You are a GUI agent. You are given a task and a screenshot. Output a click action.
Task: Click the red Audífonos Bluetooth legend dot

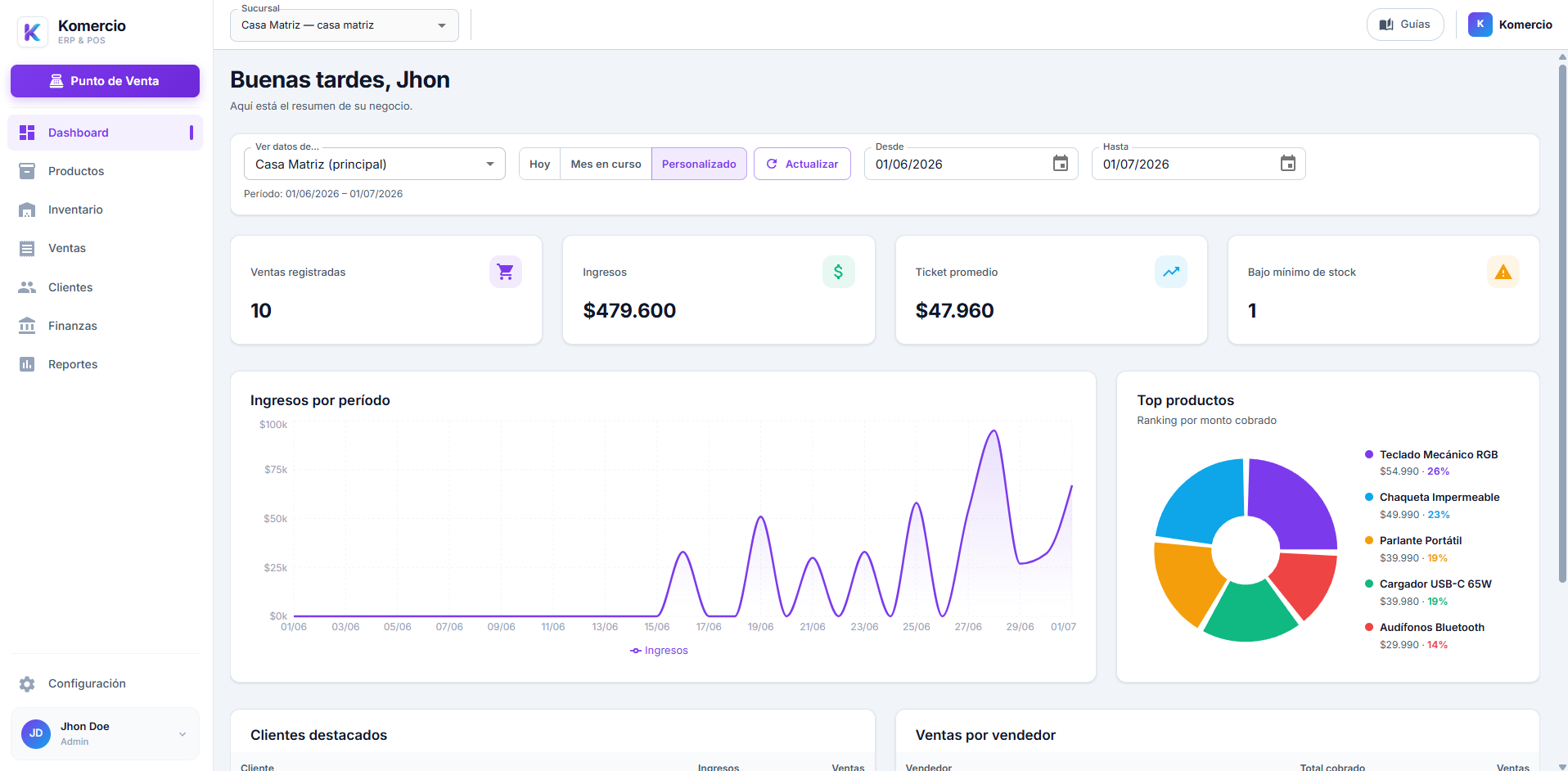pos(1369,627)
